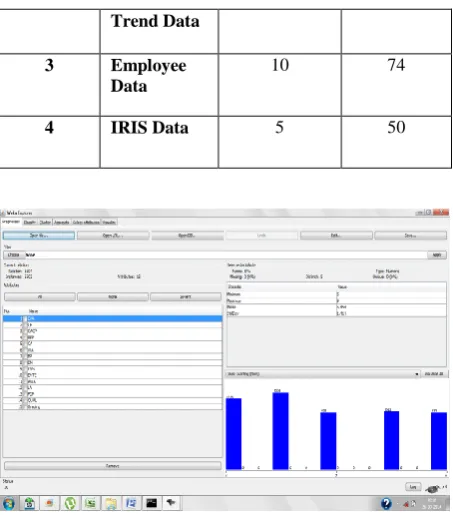Click the None attributes button
Image resolution: width=453 pixels, height=515 pixels.
click(x=113, y=297)
